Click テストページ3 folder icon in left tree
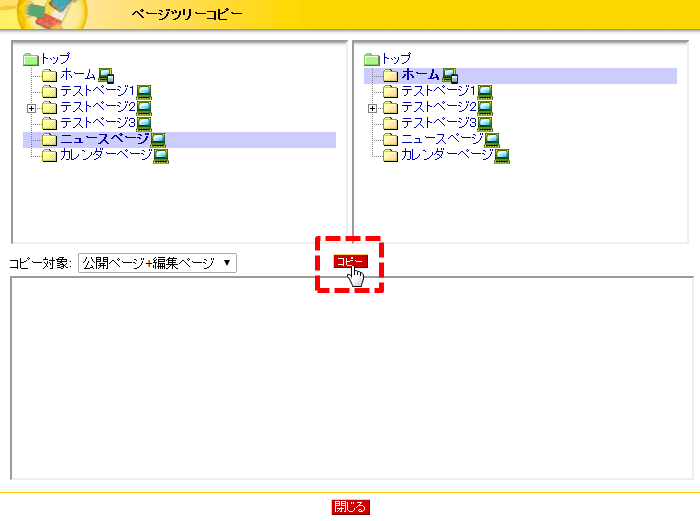The height and width of the screenshot is (521, 700). 49,123
